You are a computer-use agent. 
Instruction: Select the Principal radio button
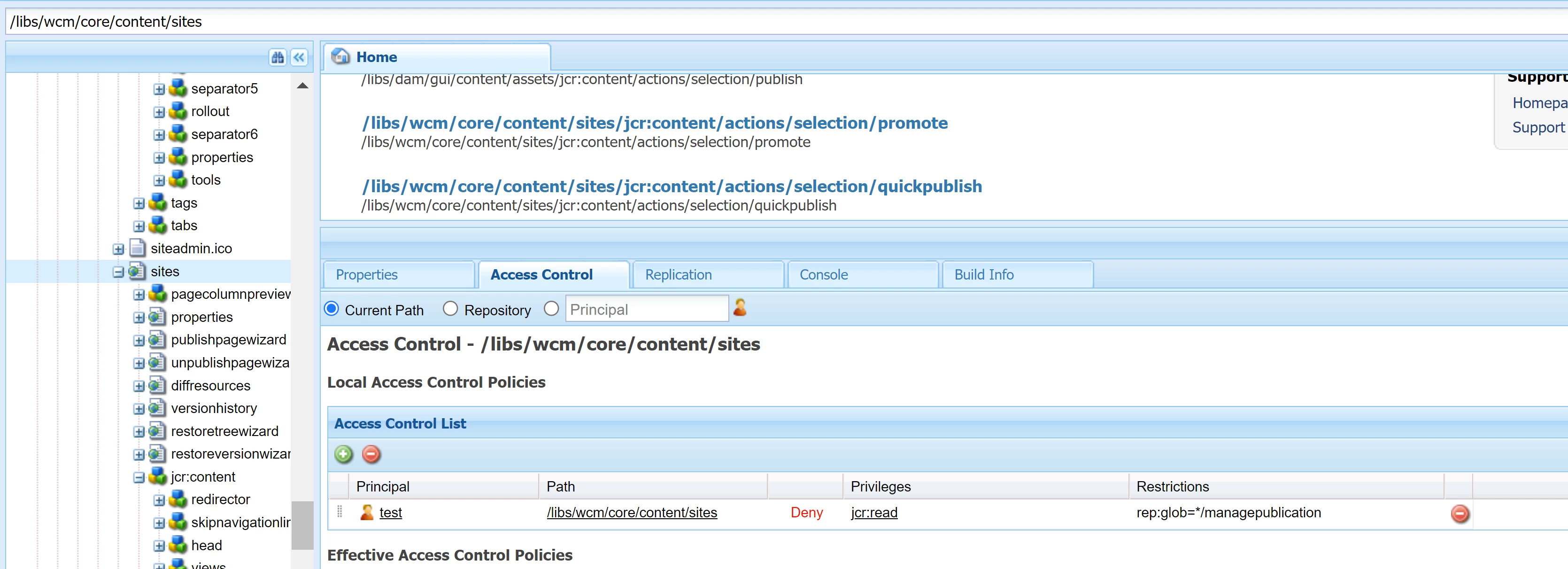551,309
